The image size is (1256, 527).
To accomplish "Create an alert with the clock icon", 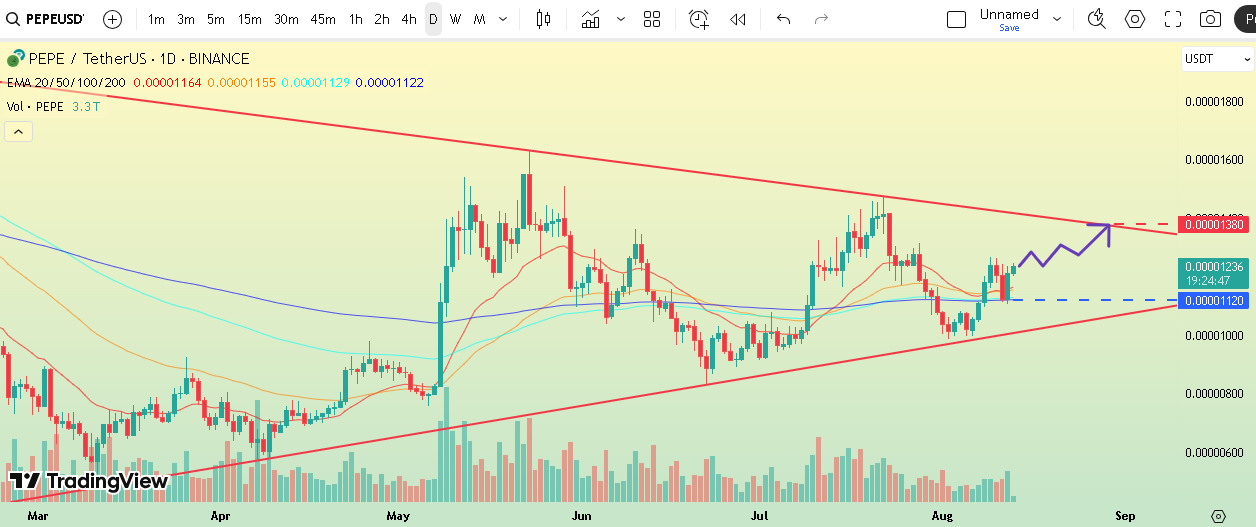I will coord(698,19).
